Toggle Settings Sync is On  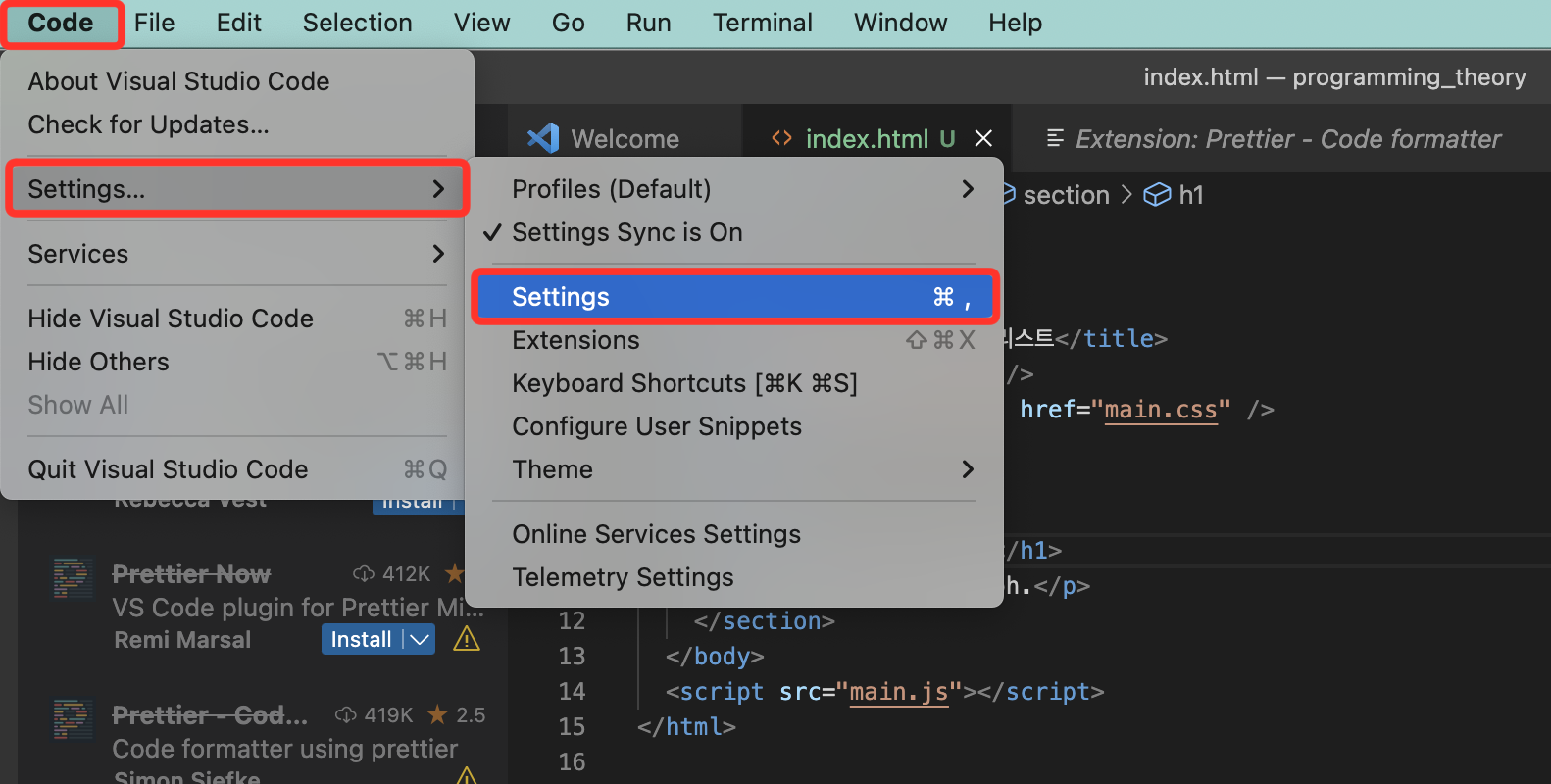[734, 232]
